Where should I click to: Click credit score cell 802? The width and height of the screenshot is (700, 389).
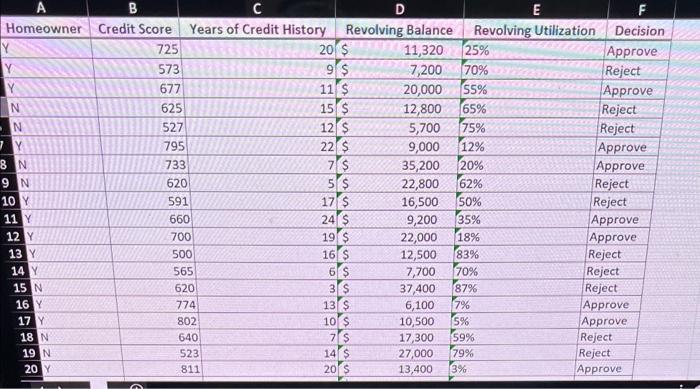pyautogui.click(x=160, y=321)
